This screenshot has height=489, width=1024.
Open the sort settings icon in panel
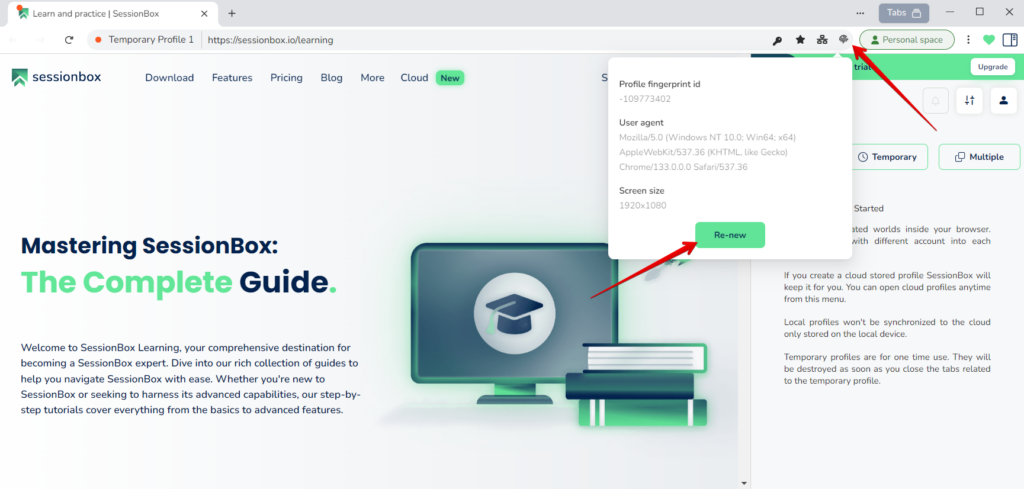[970, 101]
